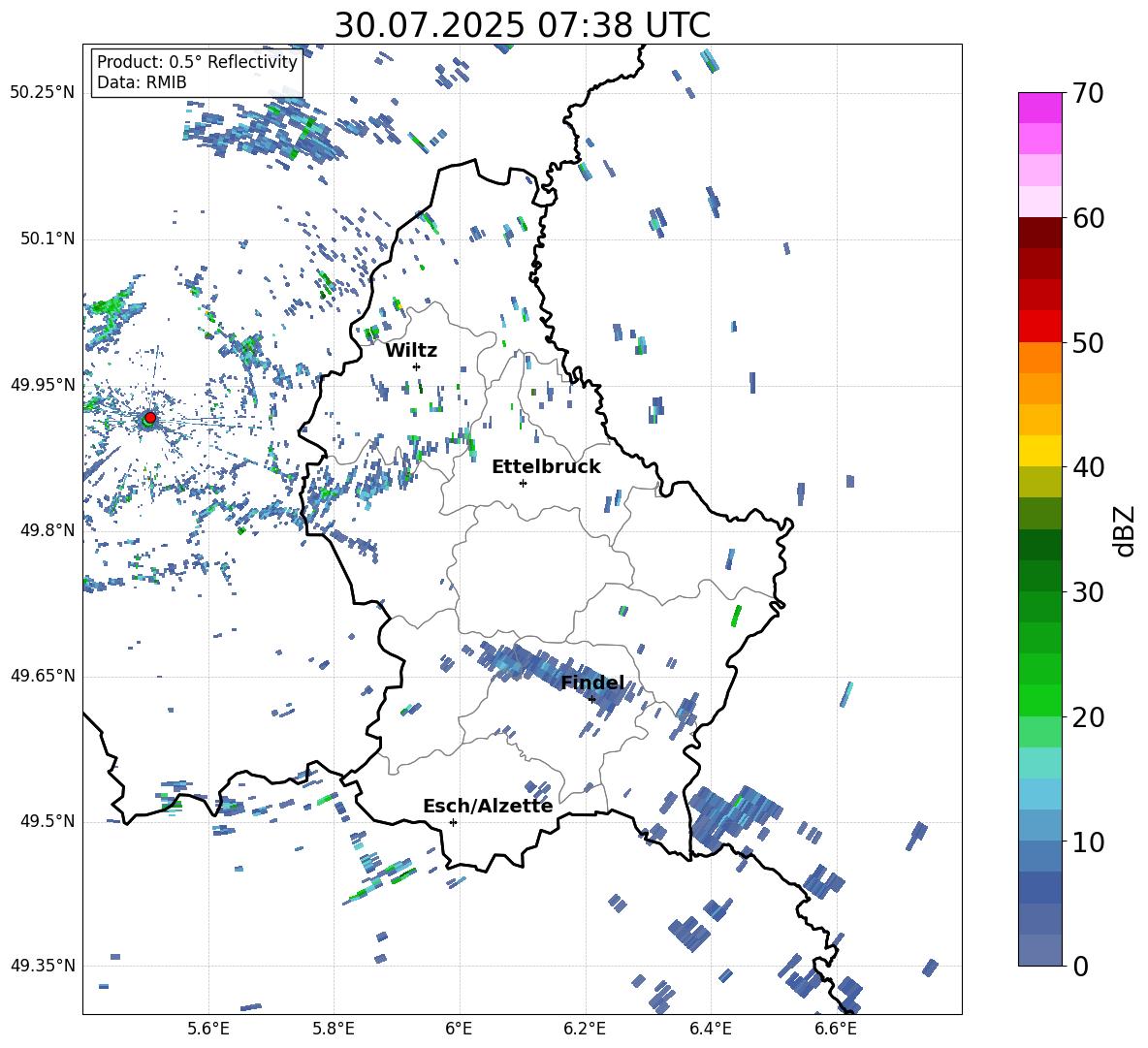Click the 49.35°N latitude label

coord(43,966)
